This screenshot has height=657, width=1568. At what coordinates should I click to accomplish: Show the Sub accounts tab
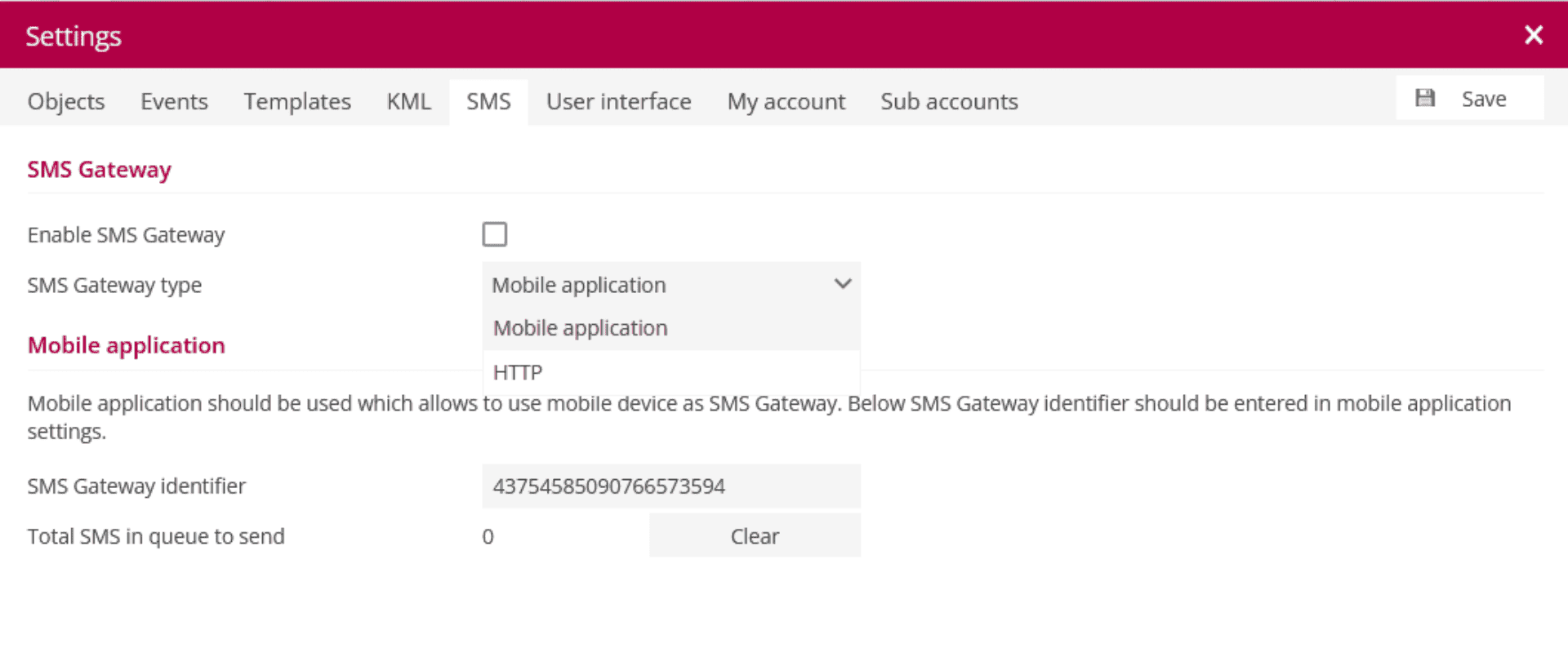949,101
